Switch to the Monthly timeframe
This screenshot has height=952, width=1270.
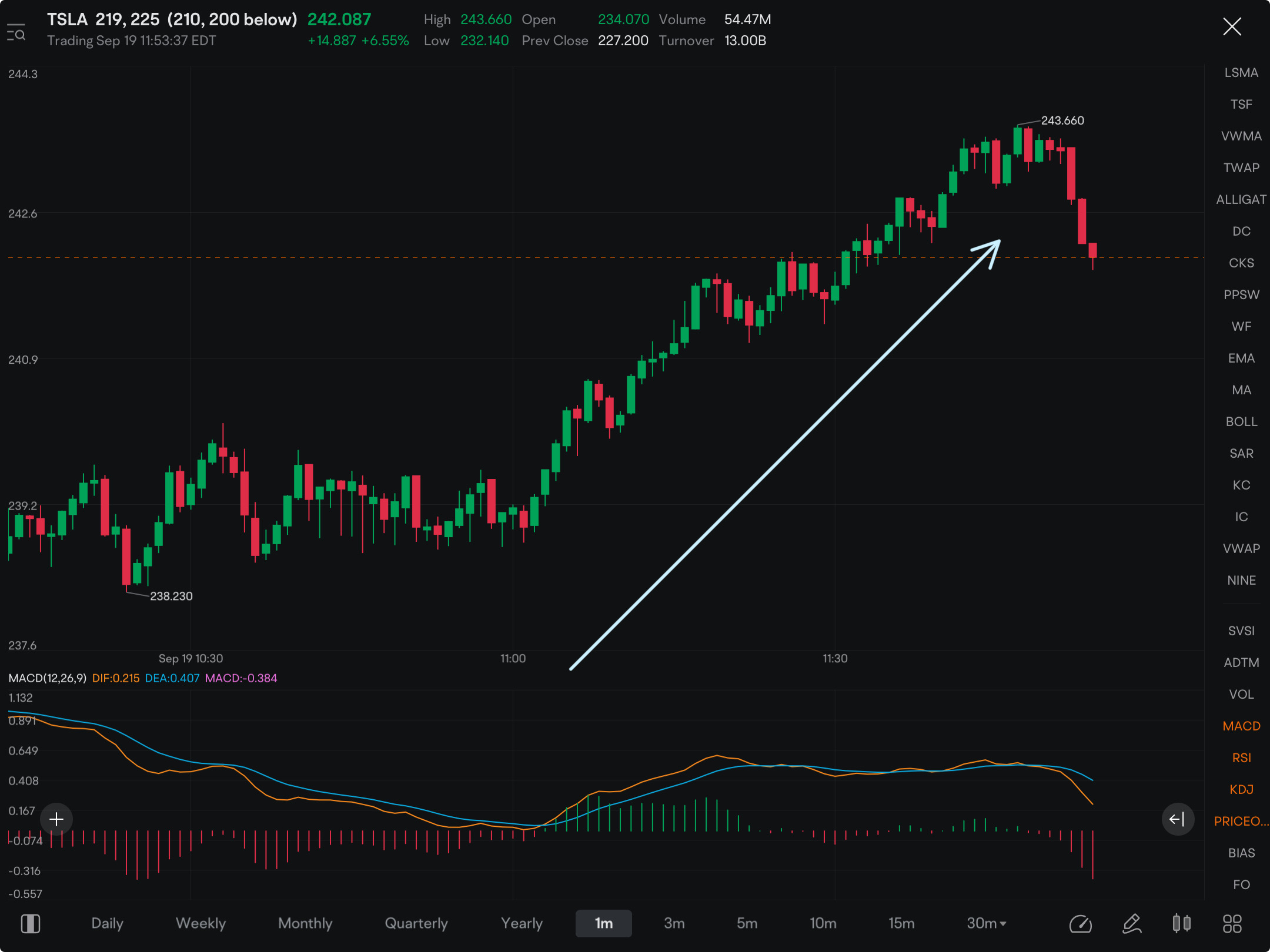pos(305,923)
